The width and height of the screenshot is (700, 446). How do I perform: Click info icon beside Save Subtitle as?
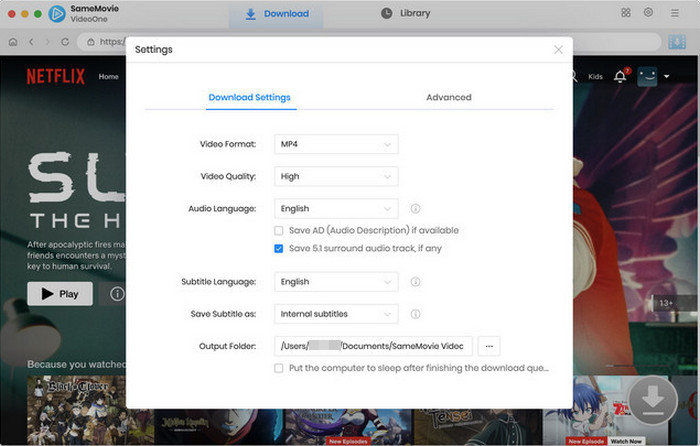click(415, 313)
